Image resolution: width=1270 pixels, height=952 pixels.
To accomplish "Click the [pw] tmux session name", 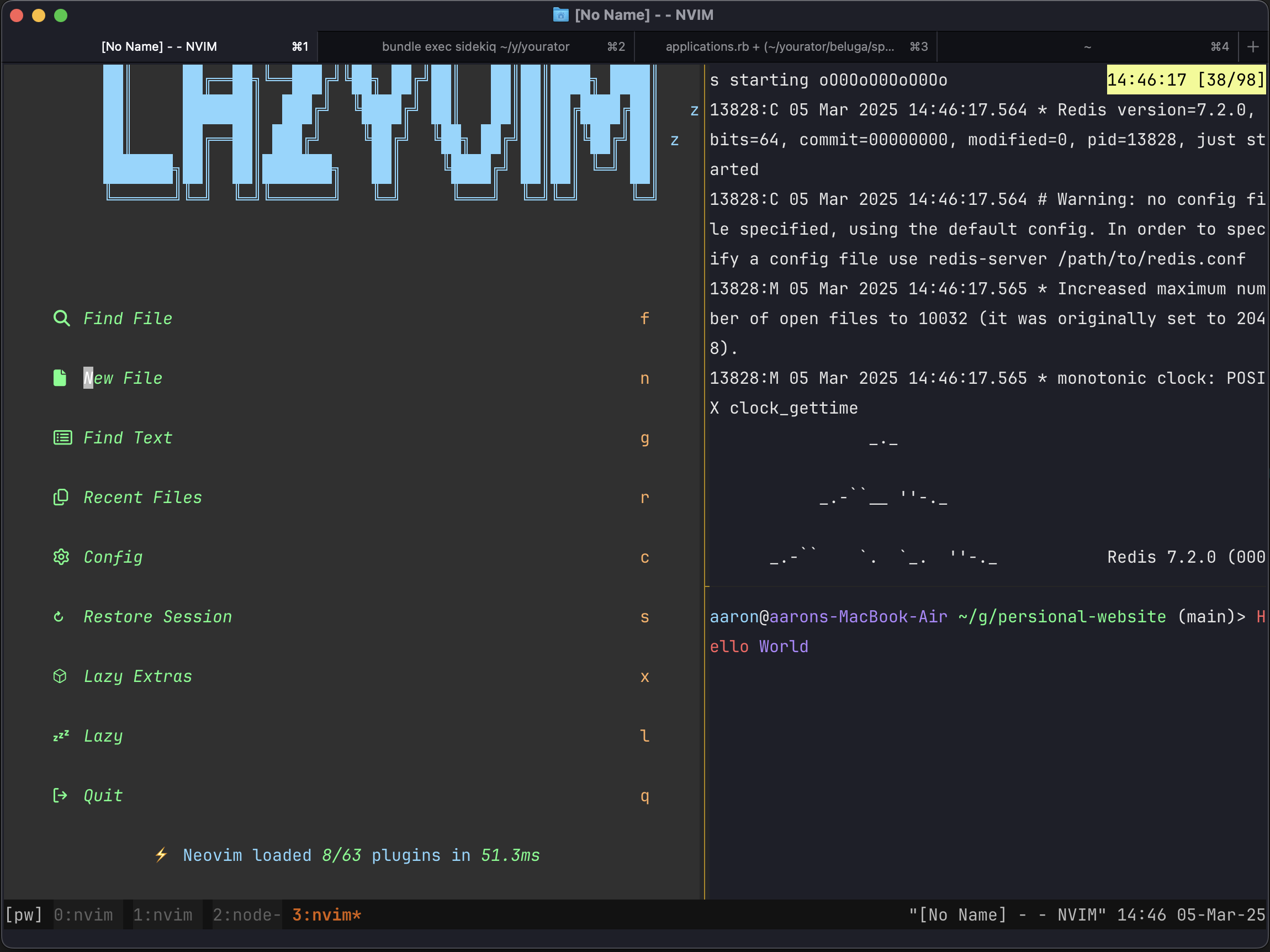I will click(24, 914).
